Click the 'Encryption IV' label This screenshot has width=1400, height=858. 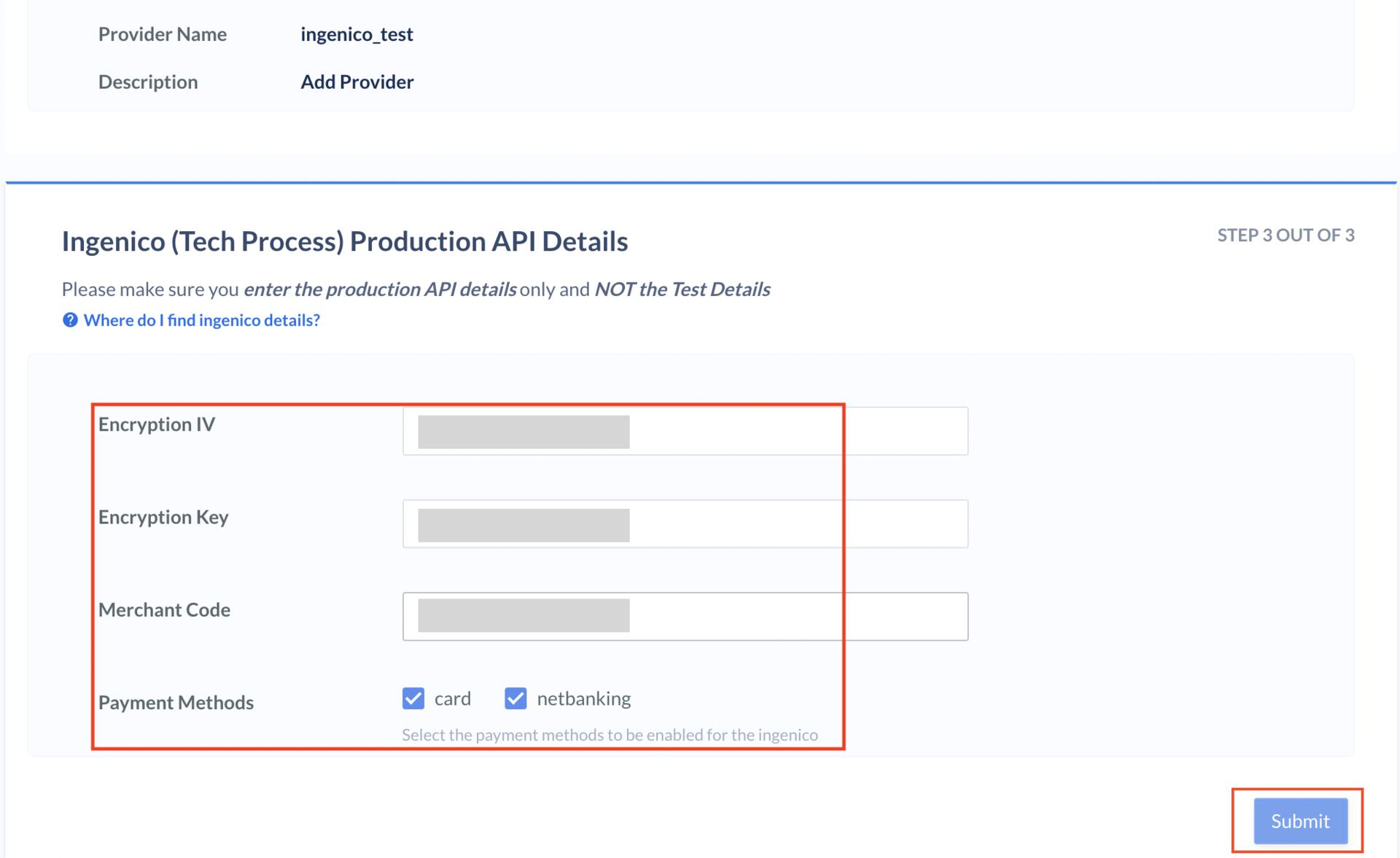click(157, 424)
